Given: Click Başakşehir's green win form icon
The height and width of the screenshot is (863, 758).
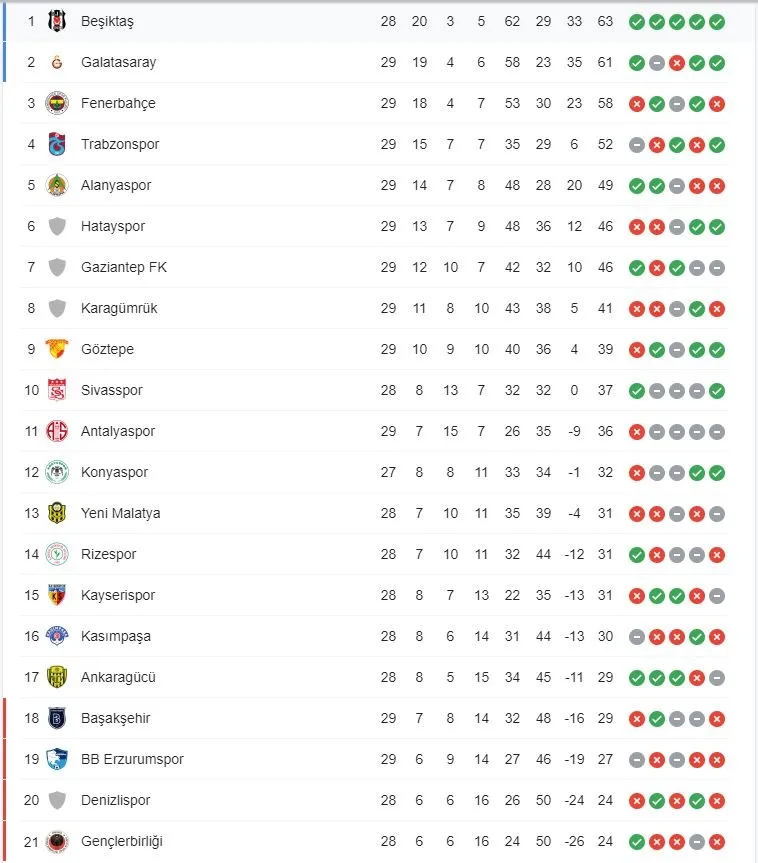Looking at the screenshot, I should pos(656,718).
